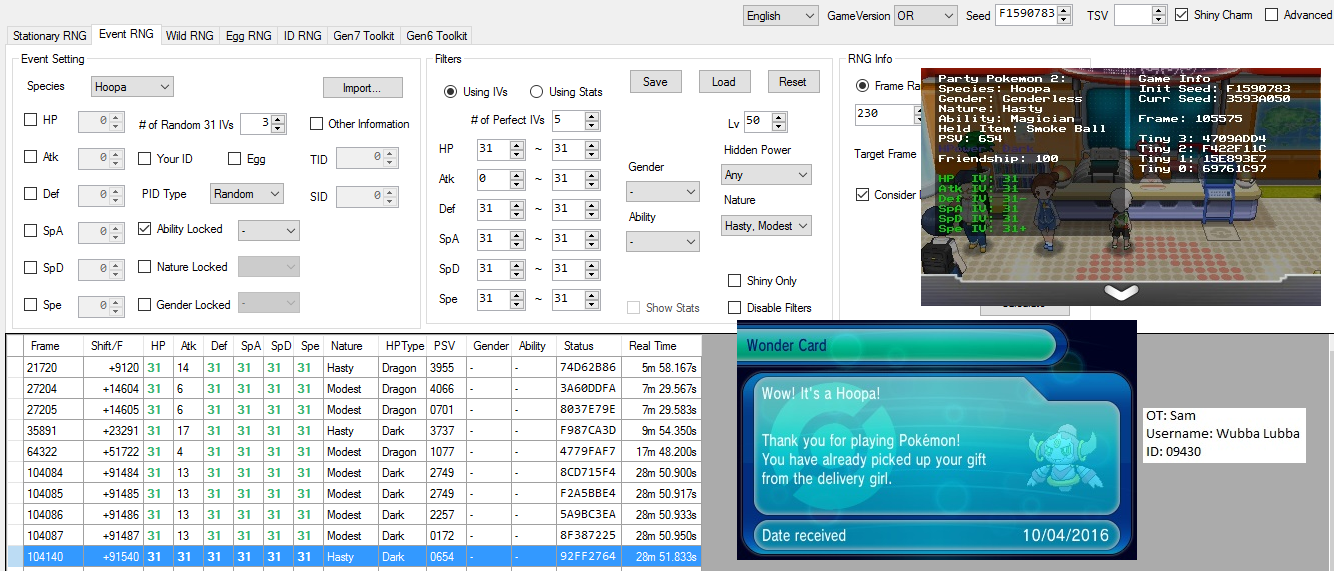Switch to the ID RNG tab
This screenshot has height=571, width=1334.
pos(302,35)
